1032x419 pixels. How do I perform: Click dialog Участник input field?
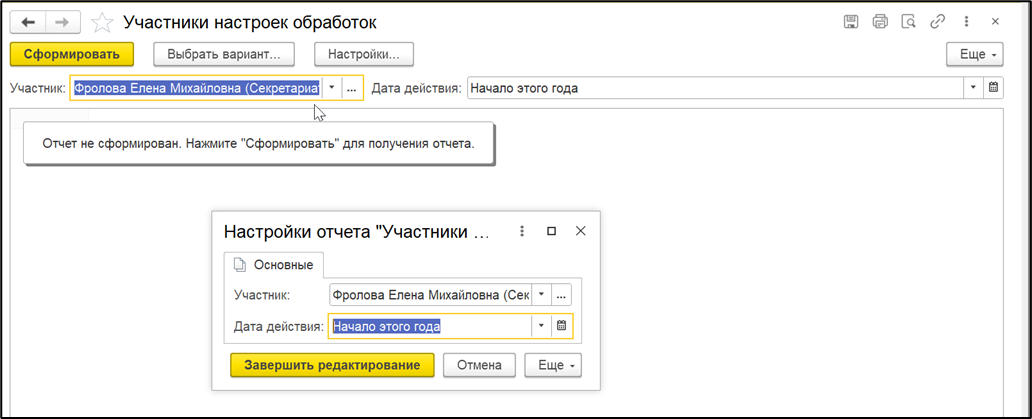[430, 295]
